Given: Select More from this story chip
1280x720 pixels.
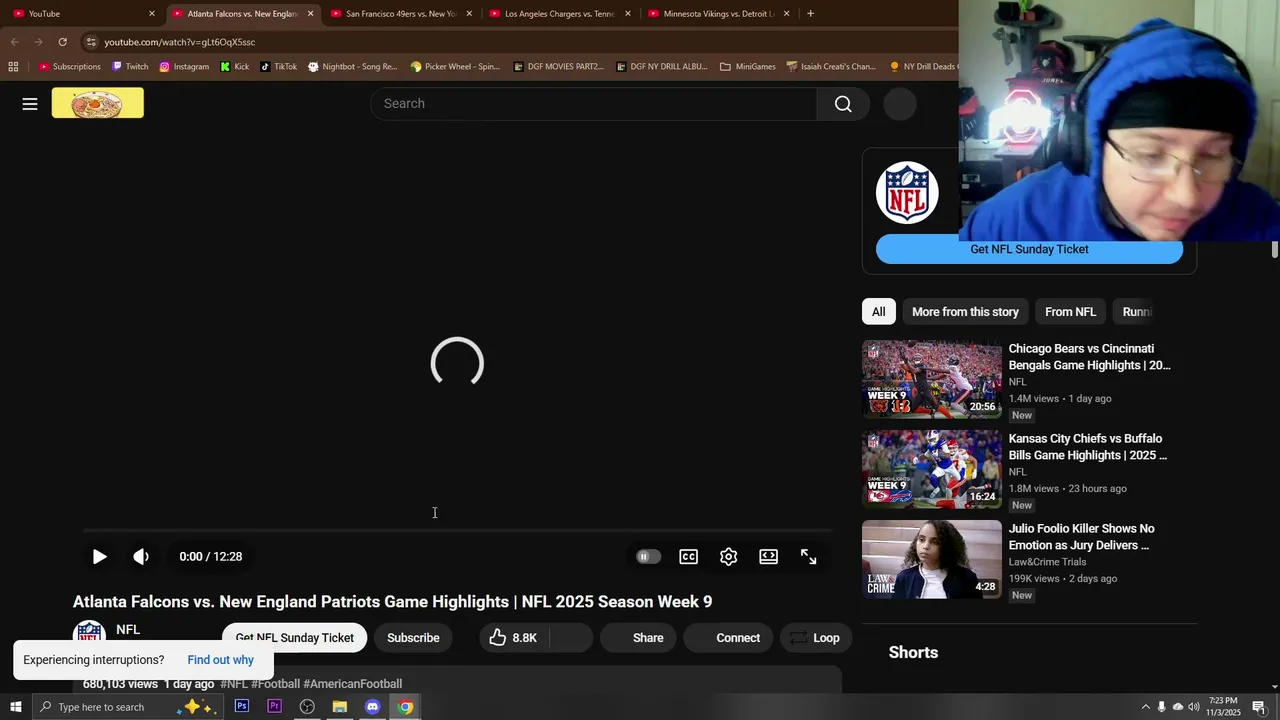Looking at the screenshot, I should (965, 312).
